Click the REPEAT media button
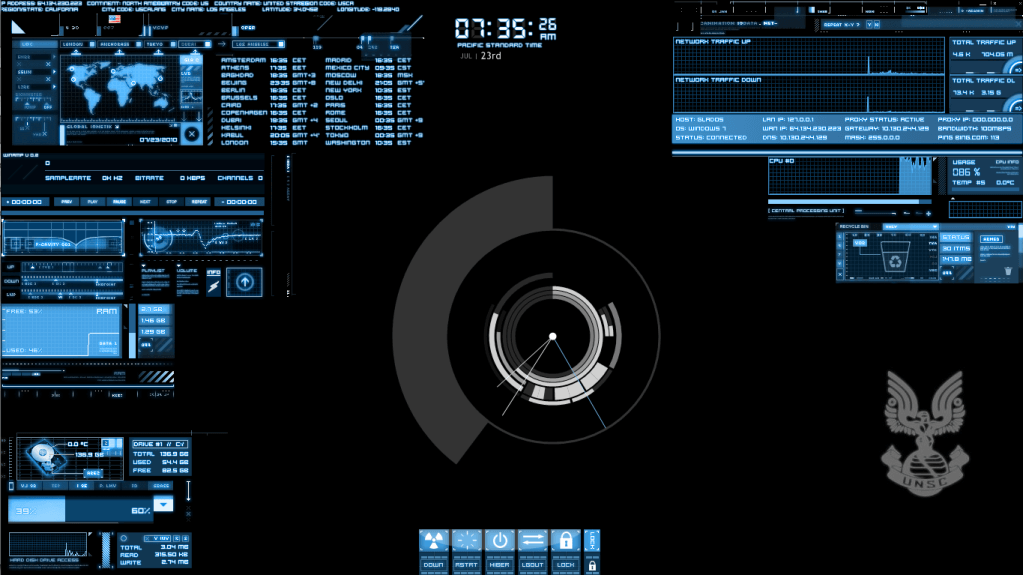1023x575 pixels. [198, 202]
